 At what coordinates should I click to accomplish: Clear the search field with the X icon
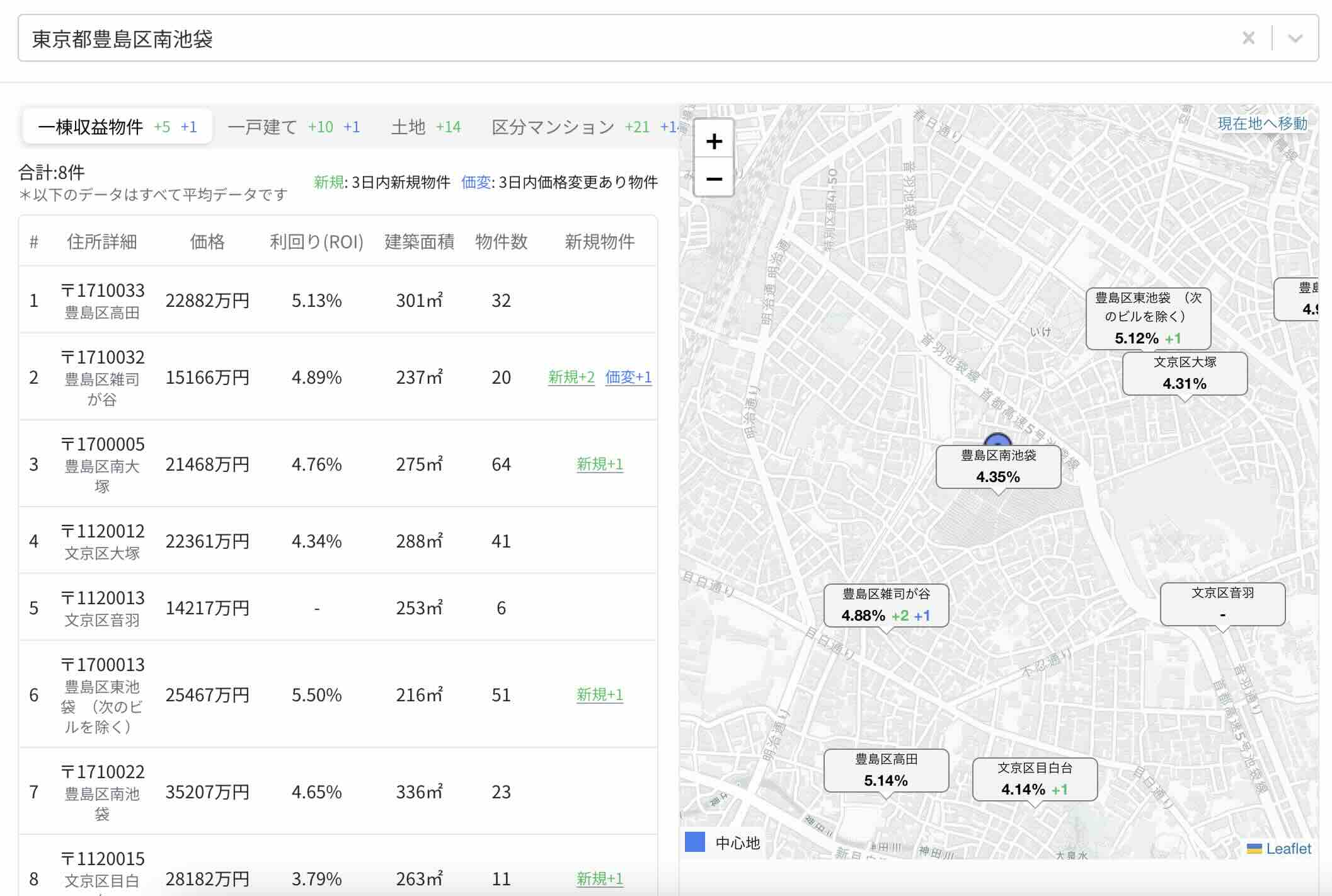click(1249, 38)
